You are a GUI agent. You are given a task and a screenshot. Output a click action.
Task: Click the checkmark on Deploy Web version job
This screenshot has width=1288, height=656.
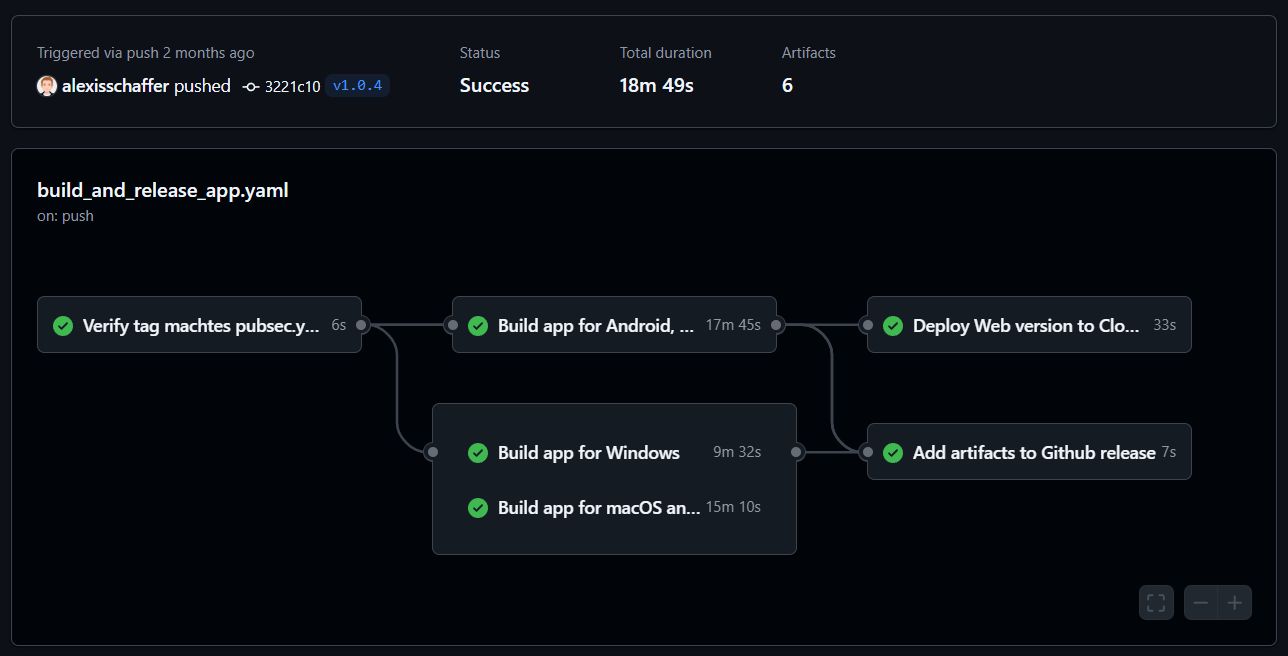click(892, 325)
